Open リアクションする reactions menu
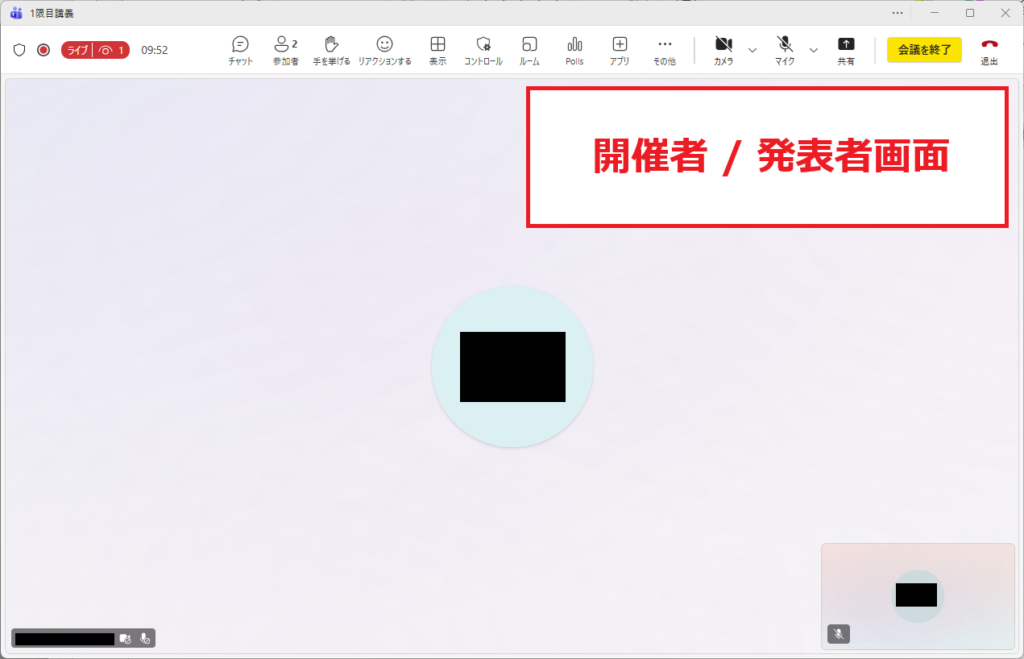This screenshot has width=1024, height=659. point(384,50)
